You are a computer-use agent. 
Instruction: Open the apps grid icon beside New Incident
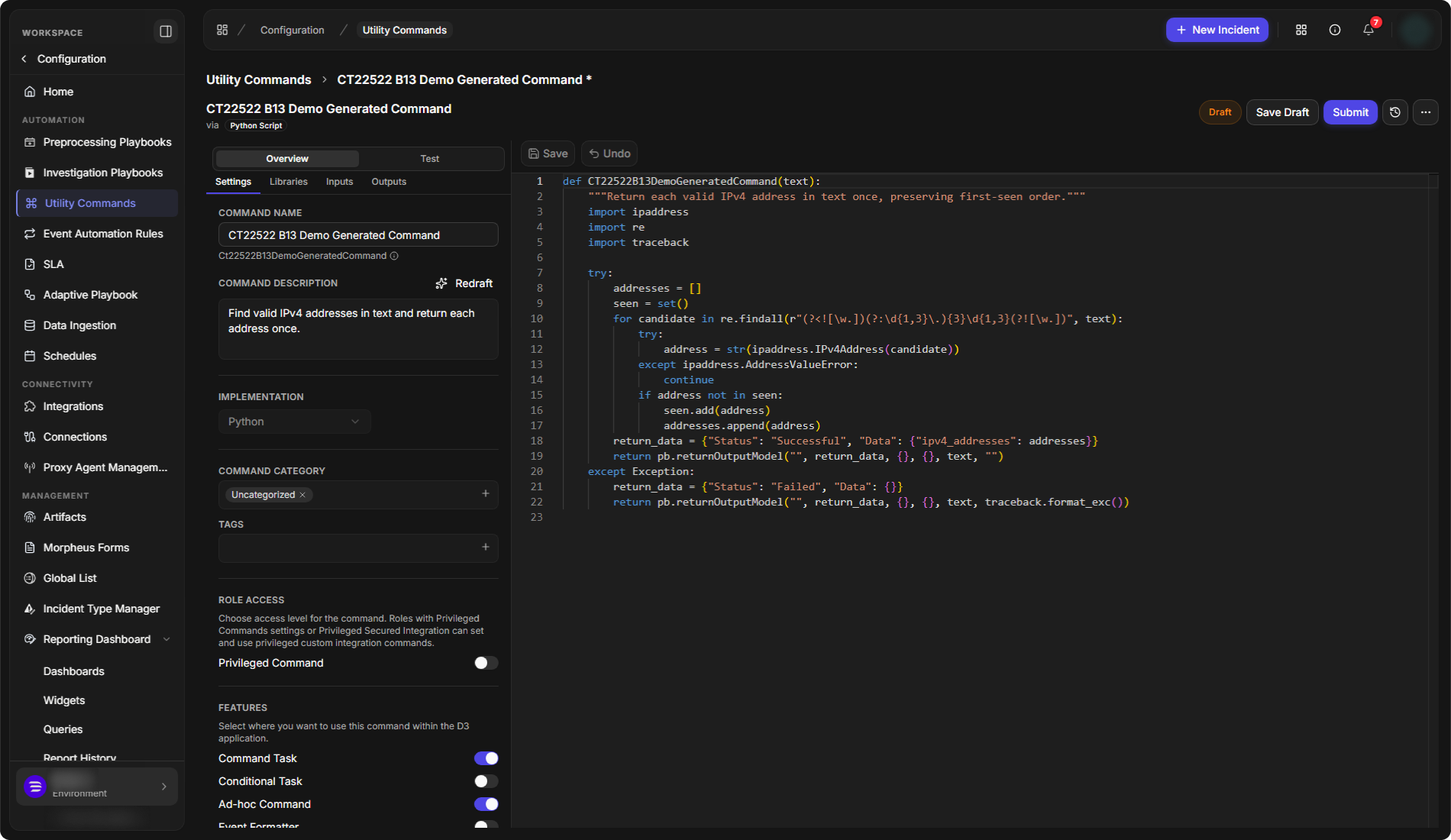(x=1301, y=30)
